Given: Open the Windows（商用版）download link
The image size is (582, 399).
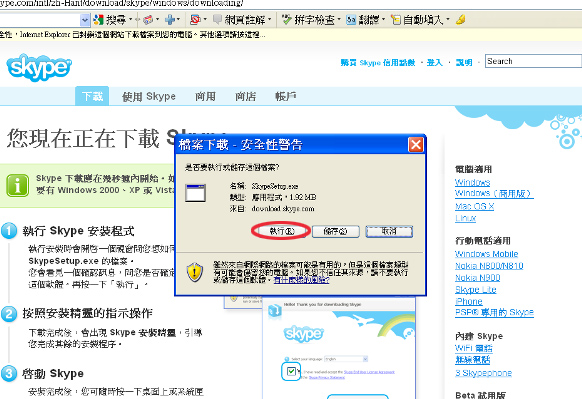Looking at the screenshot, I should (x=494, y=193).
